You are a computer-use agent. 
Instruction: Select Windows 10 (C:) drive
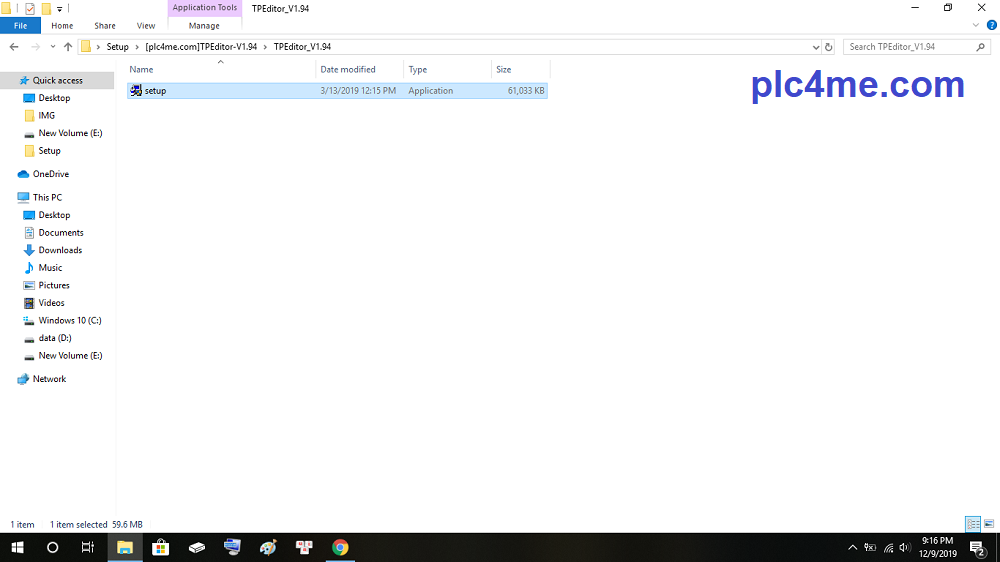69,320
